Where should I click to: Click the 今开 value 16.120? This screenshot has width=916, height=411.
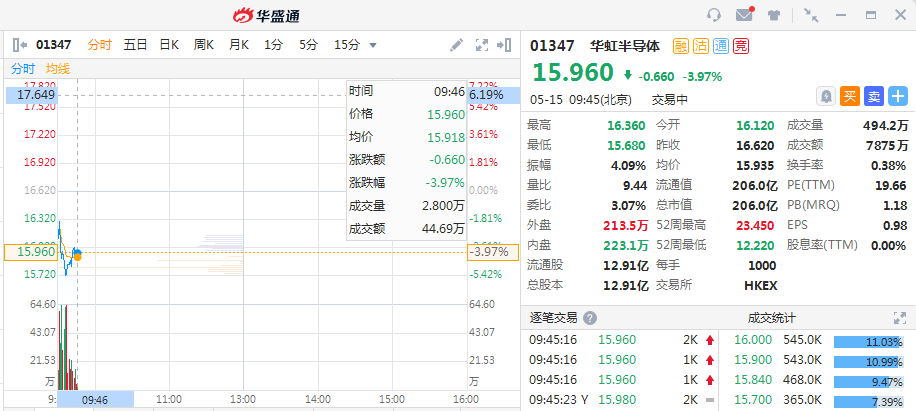click(755, 126)
